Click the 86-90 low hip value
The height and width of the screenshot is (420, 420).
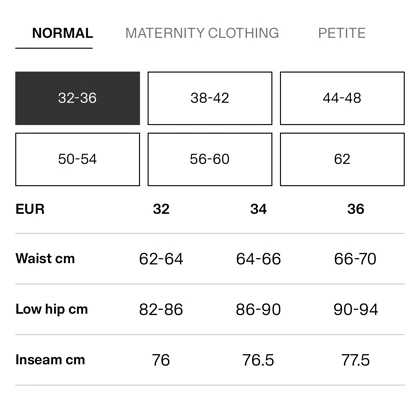pos(258,309)
